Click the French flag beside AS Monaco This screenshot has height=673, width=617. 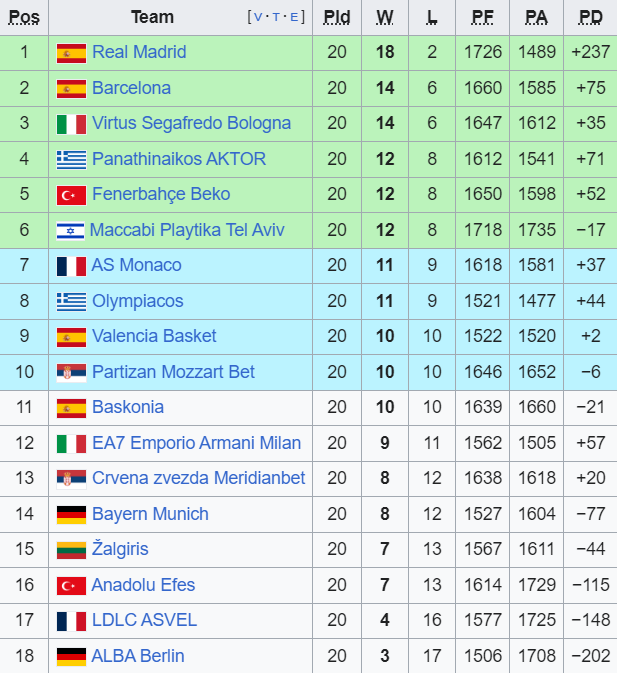71,266
